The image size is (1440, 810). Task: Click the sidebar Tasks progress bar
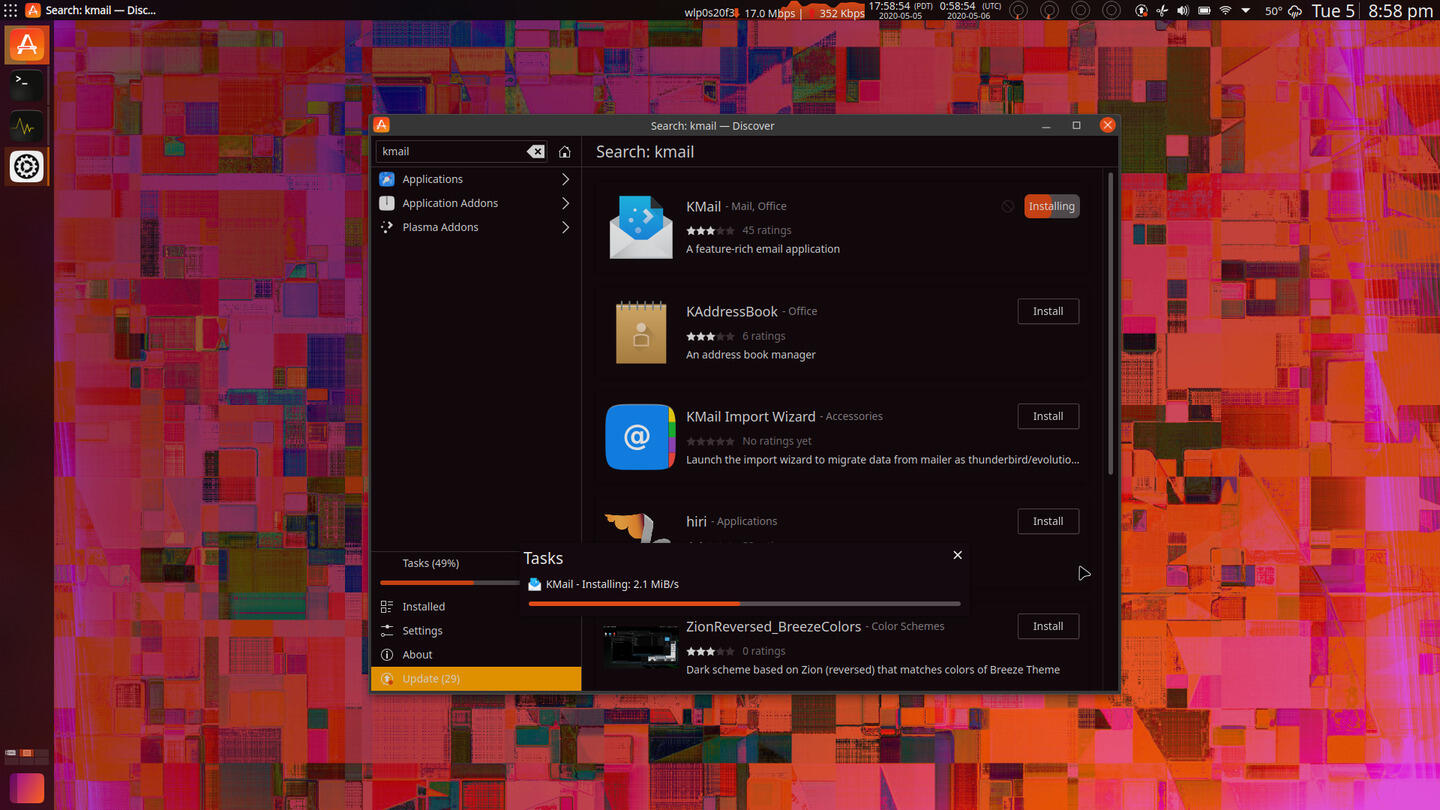[450, 582]
